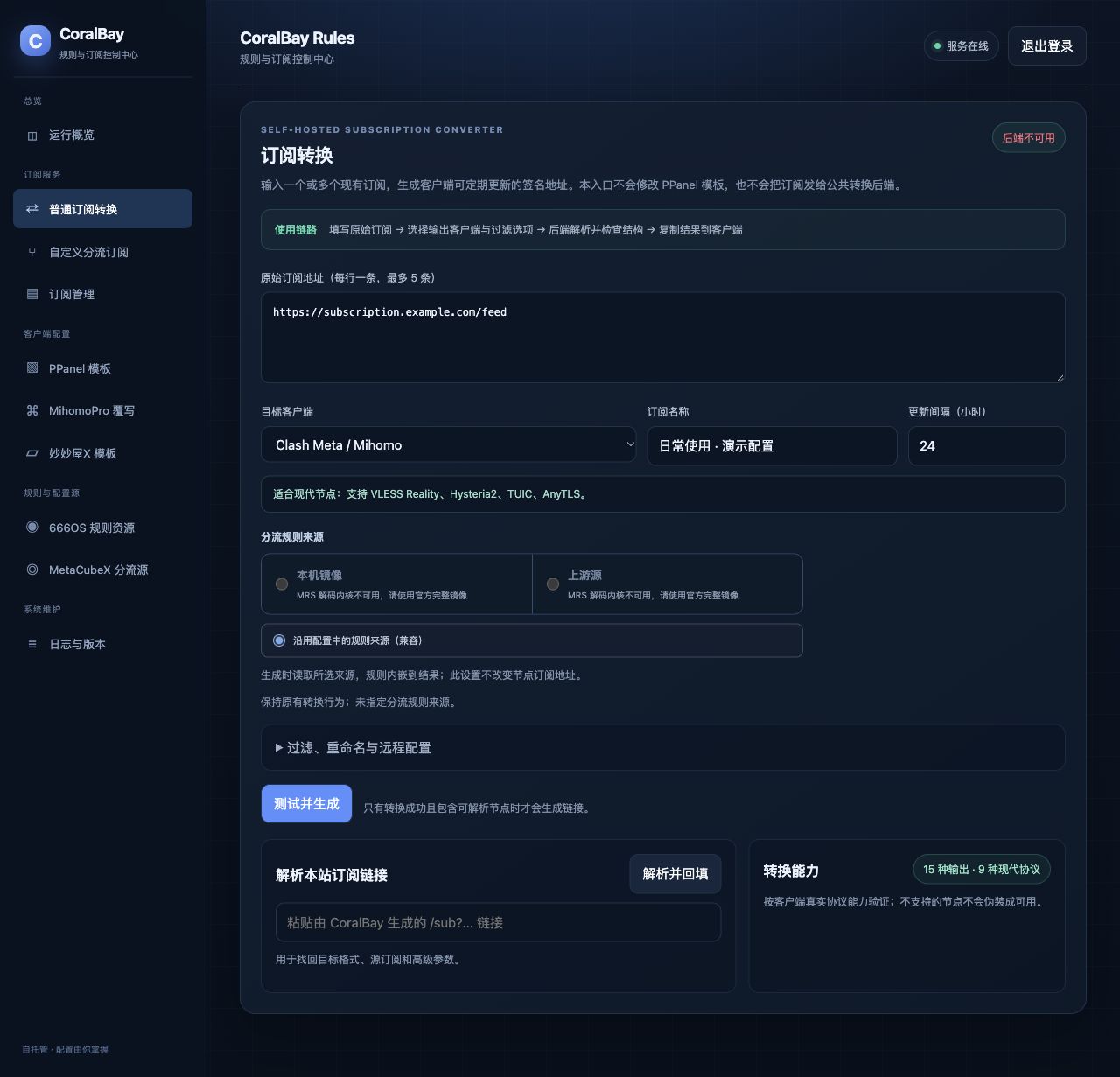Screen dimensions: 1120x1077
Task: Click the PPanel 模板 icon
Action: [x=32, y=368]
